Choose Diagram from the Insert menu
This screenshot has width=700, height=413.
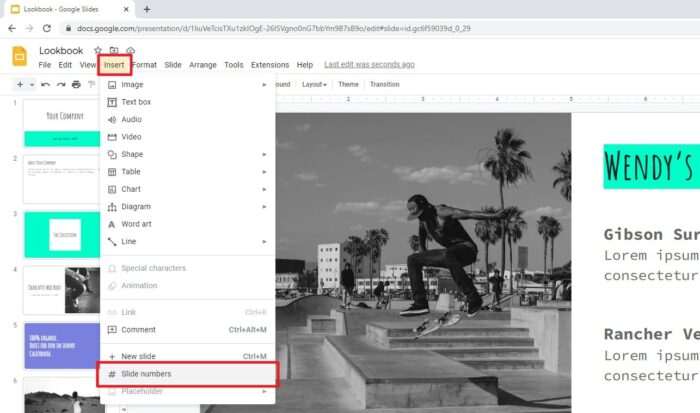187,206
